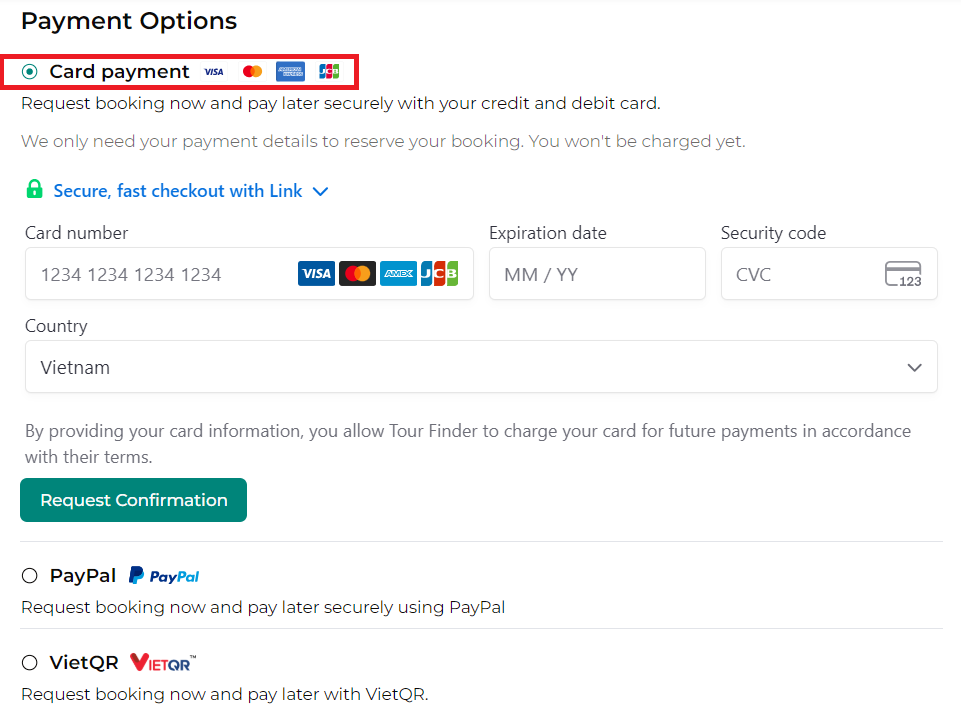Select the VietQR radio option
The image size is (961, 716).
pos(30,663)
